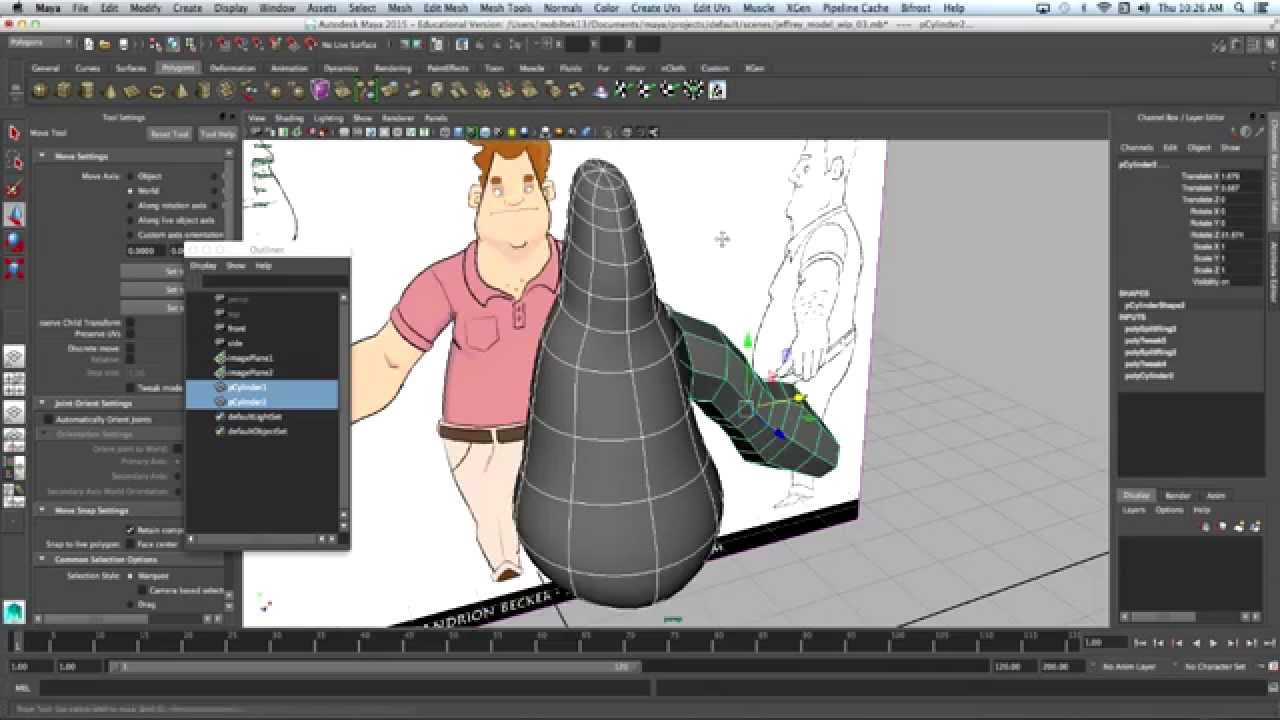This screenshot has height=720, width=1280.
Task: Collapse the Move Settings section
Action: 42,156
